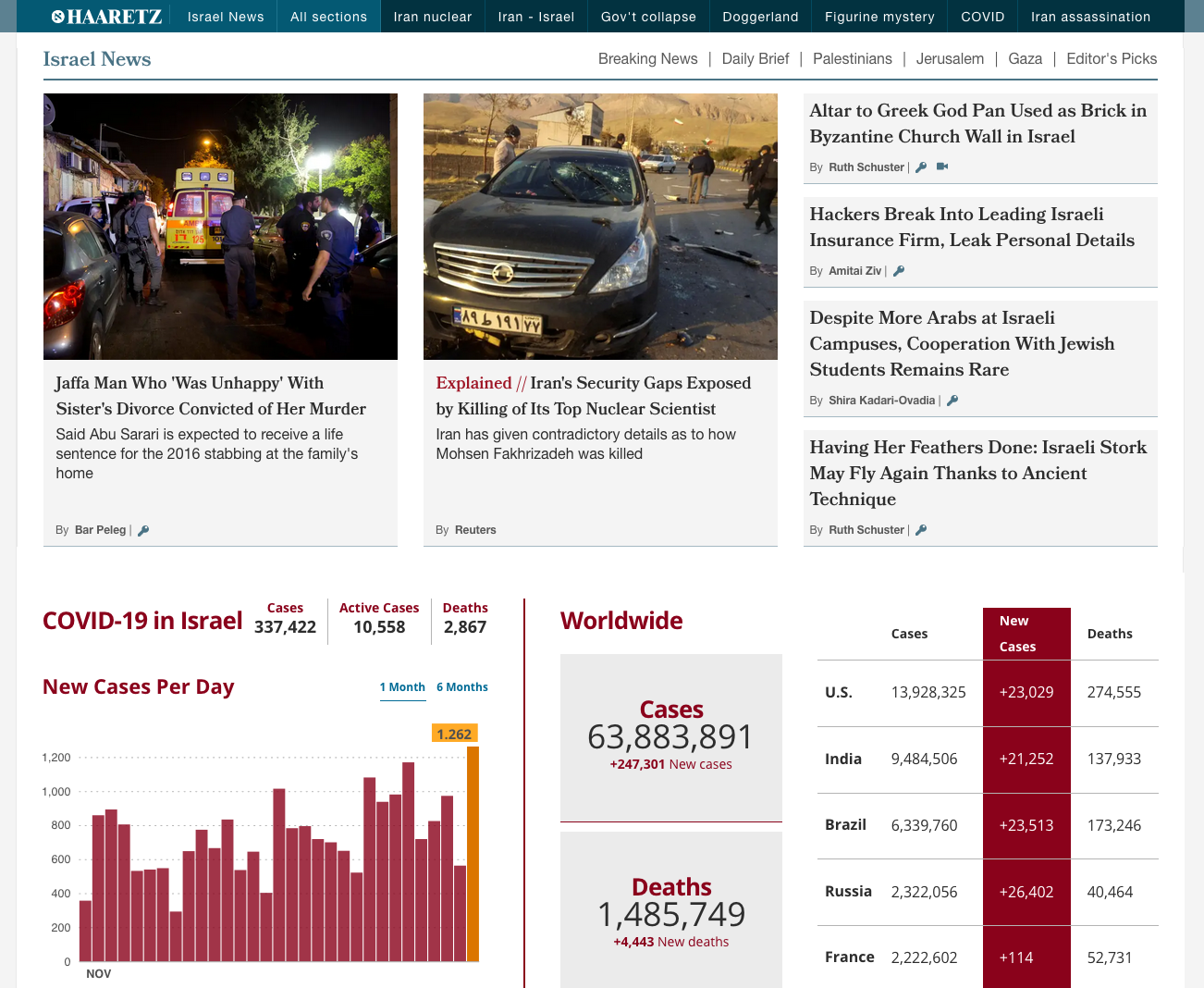
Task: Click the Haaretz logo in the header
Action: [x=106, y=17]
